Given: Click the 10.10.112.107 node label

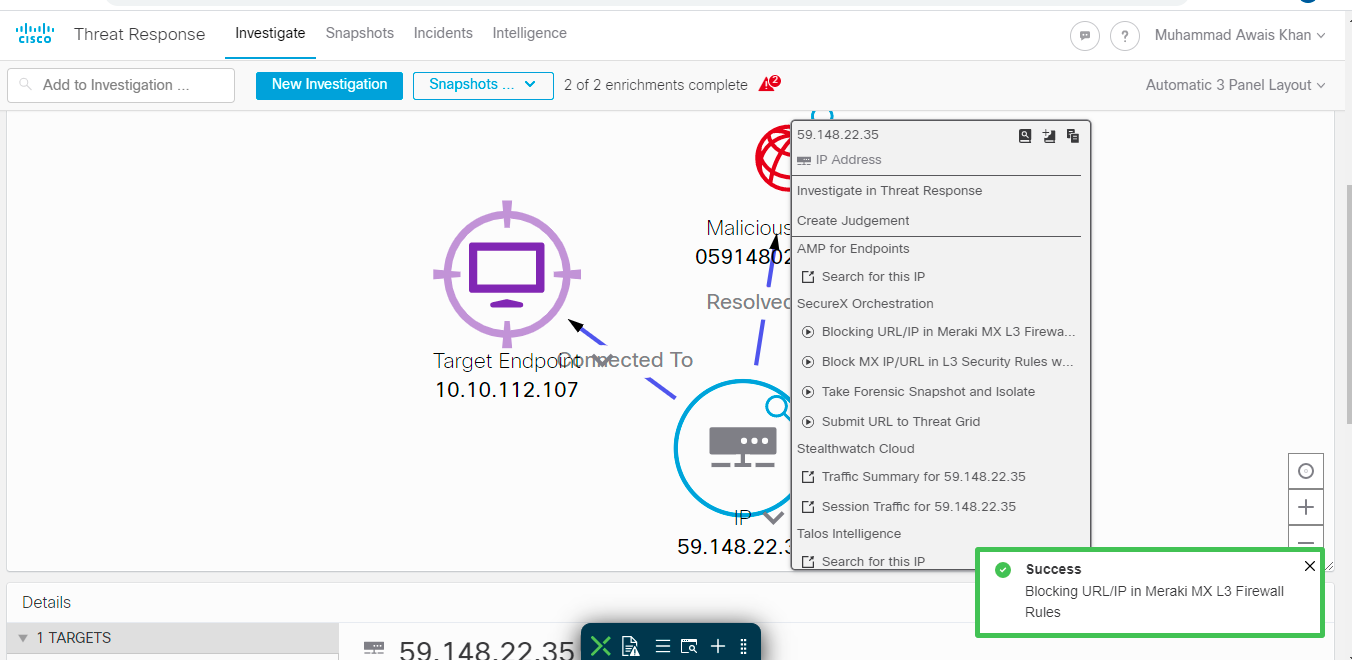Looking at the screenshot, I should (507, 390).
